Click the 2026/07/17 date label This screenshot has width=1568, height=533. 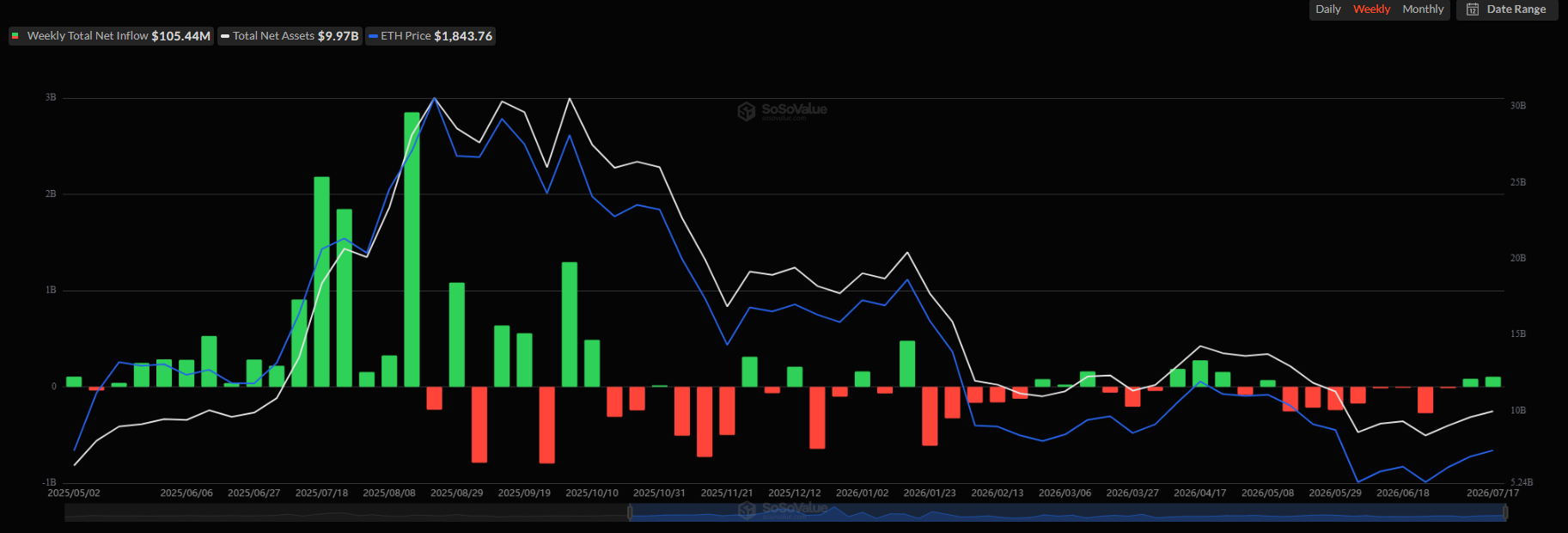tap(1492, 493)
